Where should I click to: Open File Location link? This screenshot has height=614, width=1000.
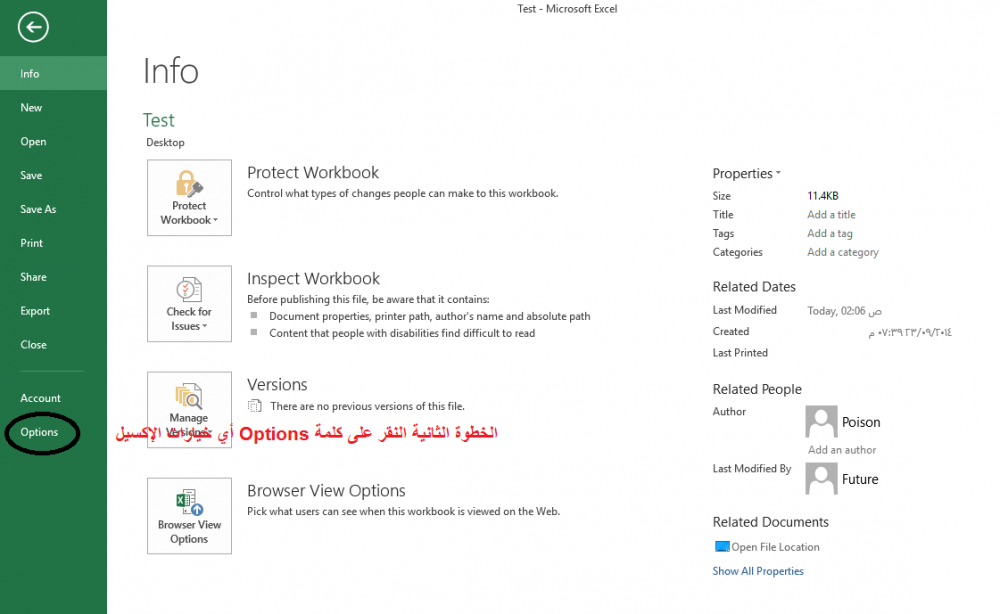point(775,546)
